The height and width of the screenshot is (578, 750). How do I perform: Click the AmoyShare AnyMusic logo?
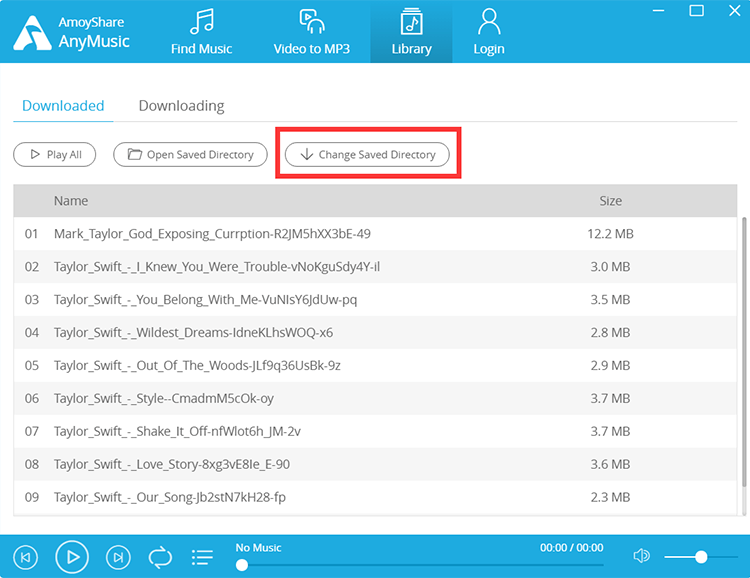(71, 33)
